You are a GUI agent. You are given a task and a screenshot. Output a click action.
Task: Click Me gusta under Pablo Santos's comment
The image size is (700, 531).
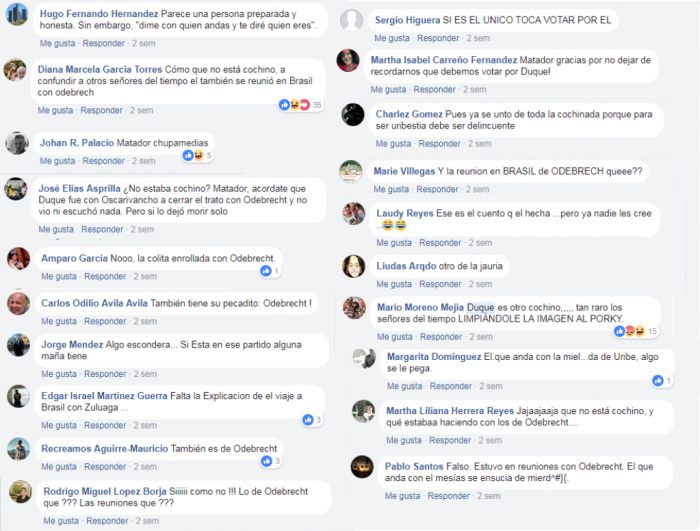402,496
